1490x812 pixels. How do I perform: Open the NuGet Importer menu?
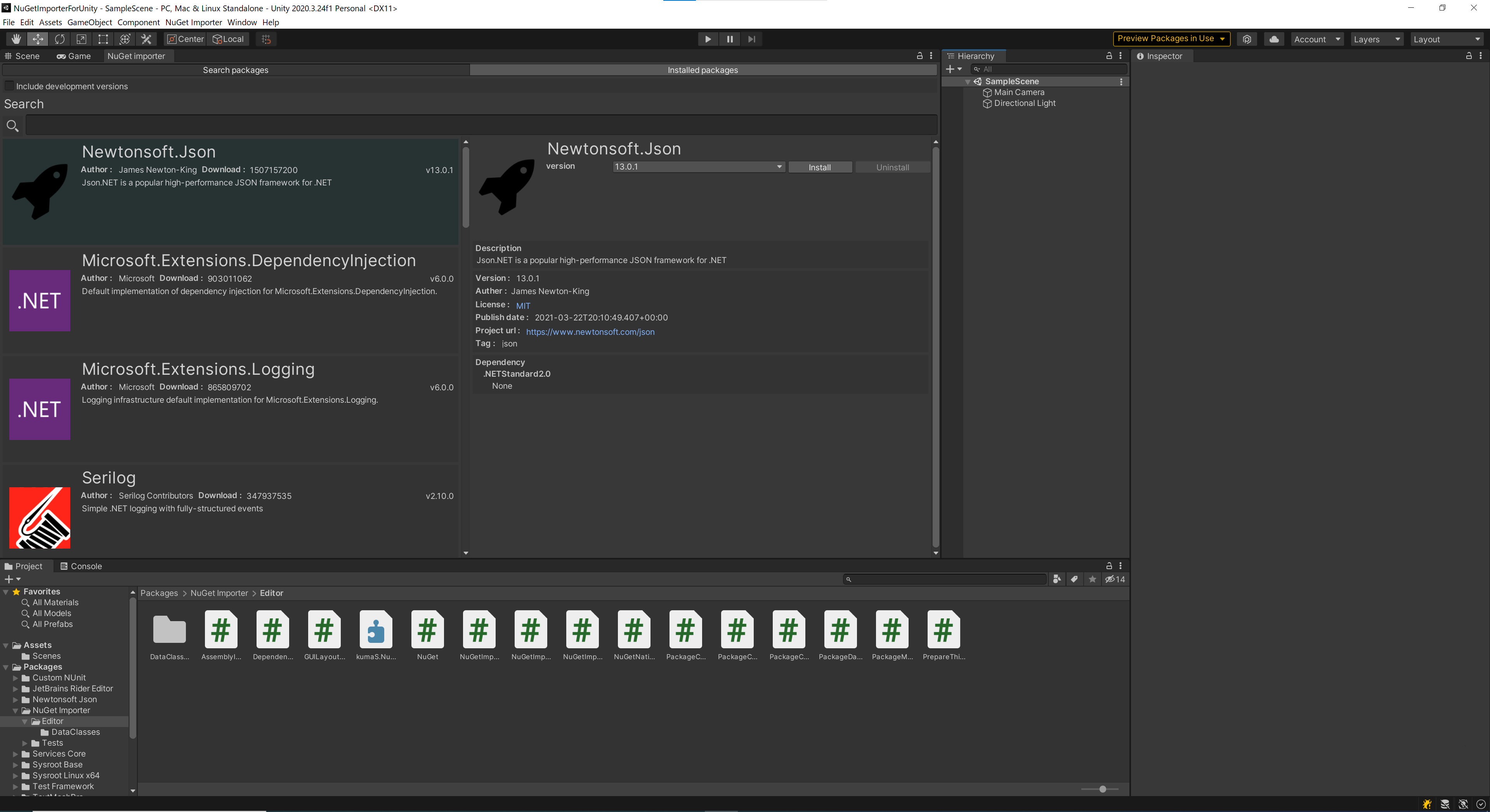point(193,22)
